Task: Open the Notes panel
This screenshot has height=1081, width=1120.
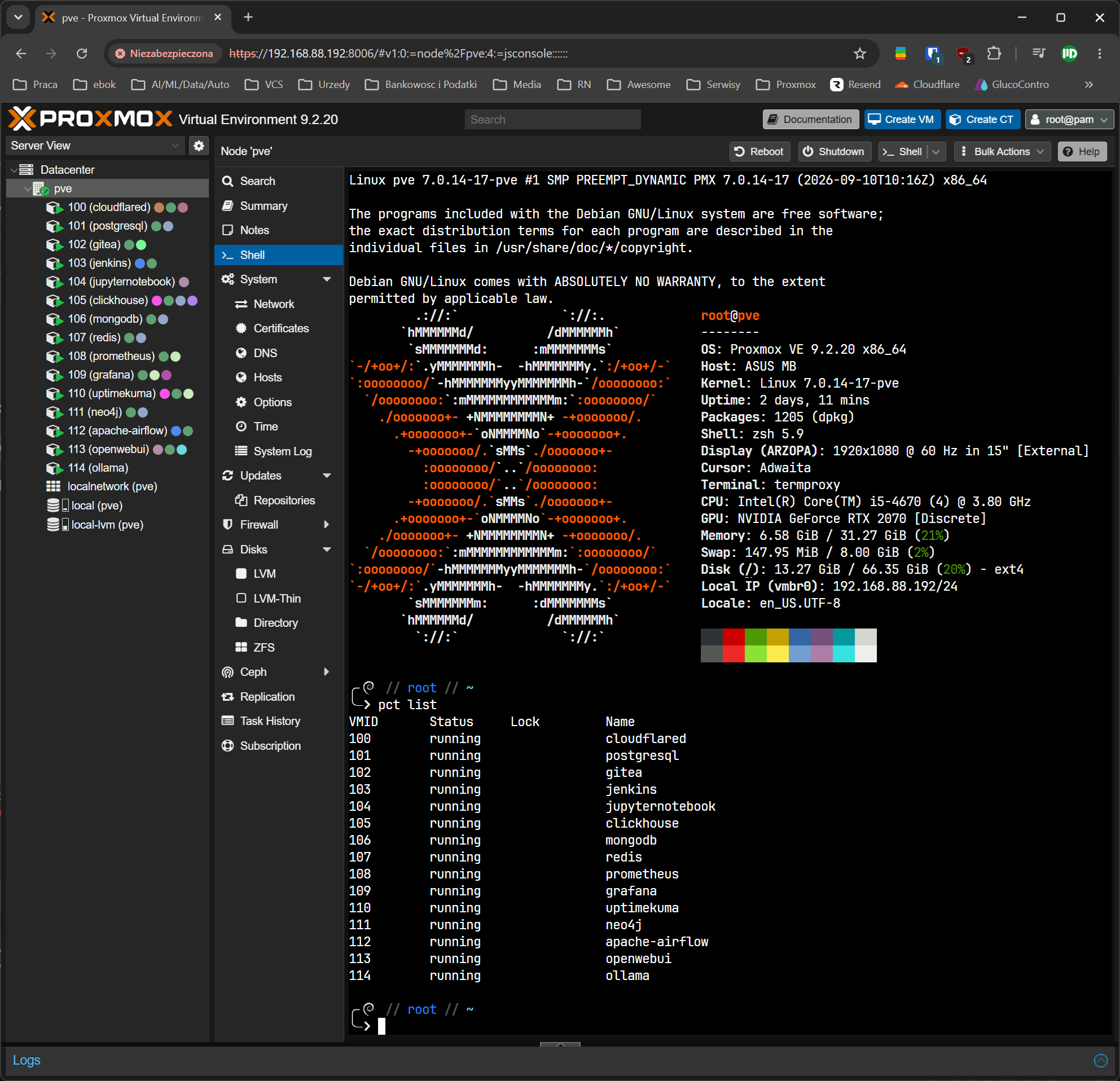Action: coord(279,230)
